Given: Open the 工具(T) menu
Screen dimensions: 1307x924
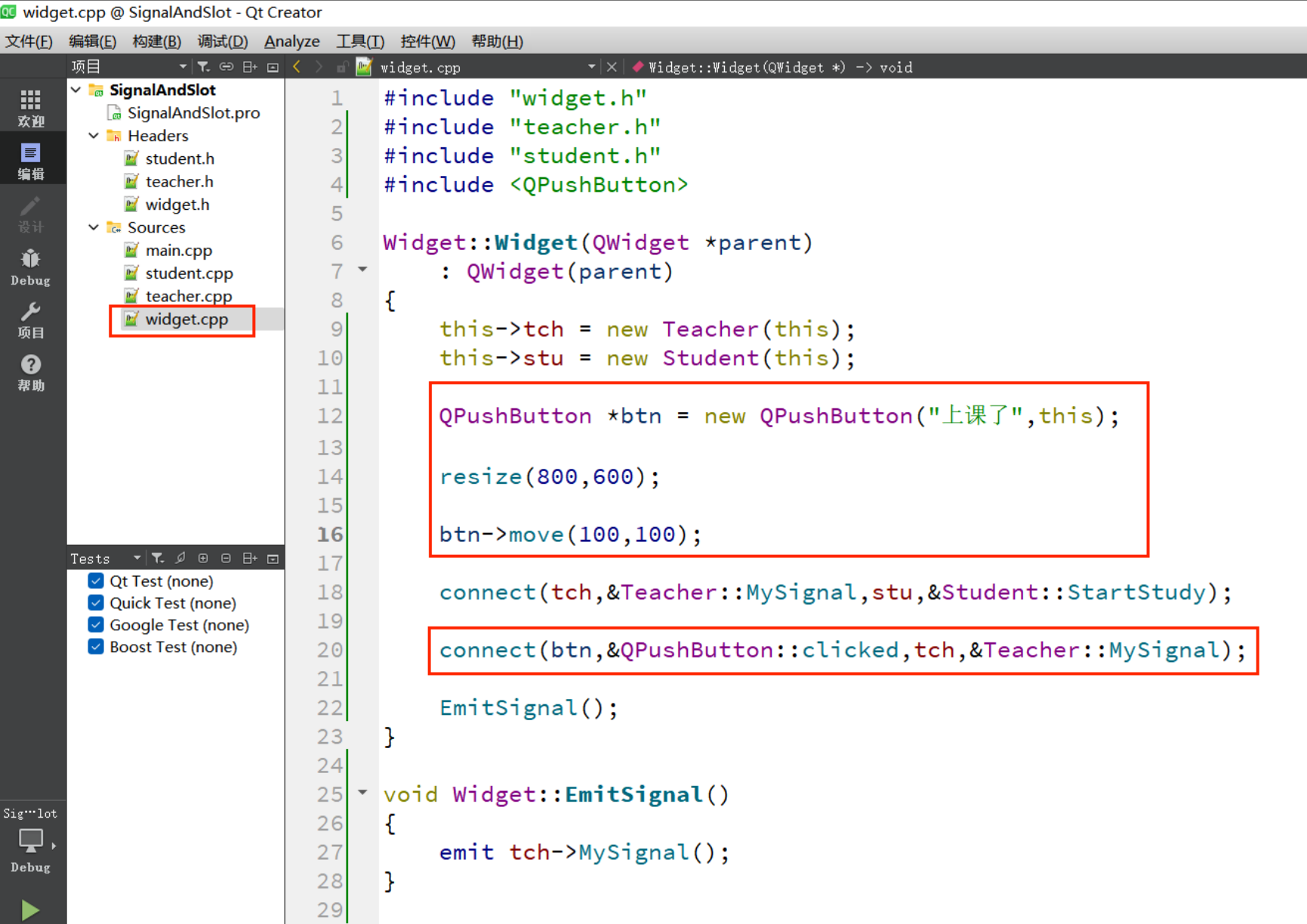Looking at the screenshot, I should pyautogui.click(x=360, y=41).
